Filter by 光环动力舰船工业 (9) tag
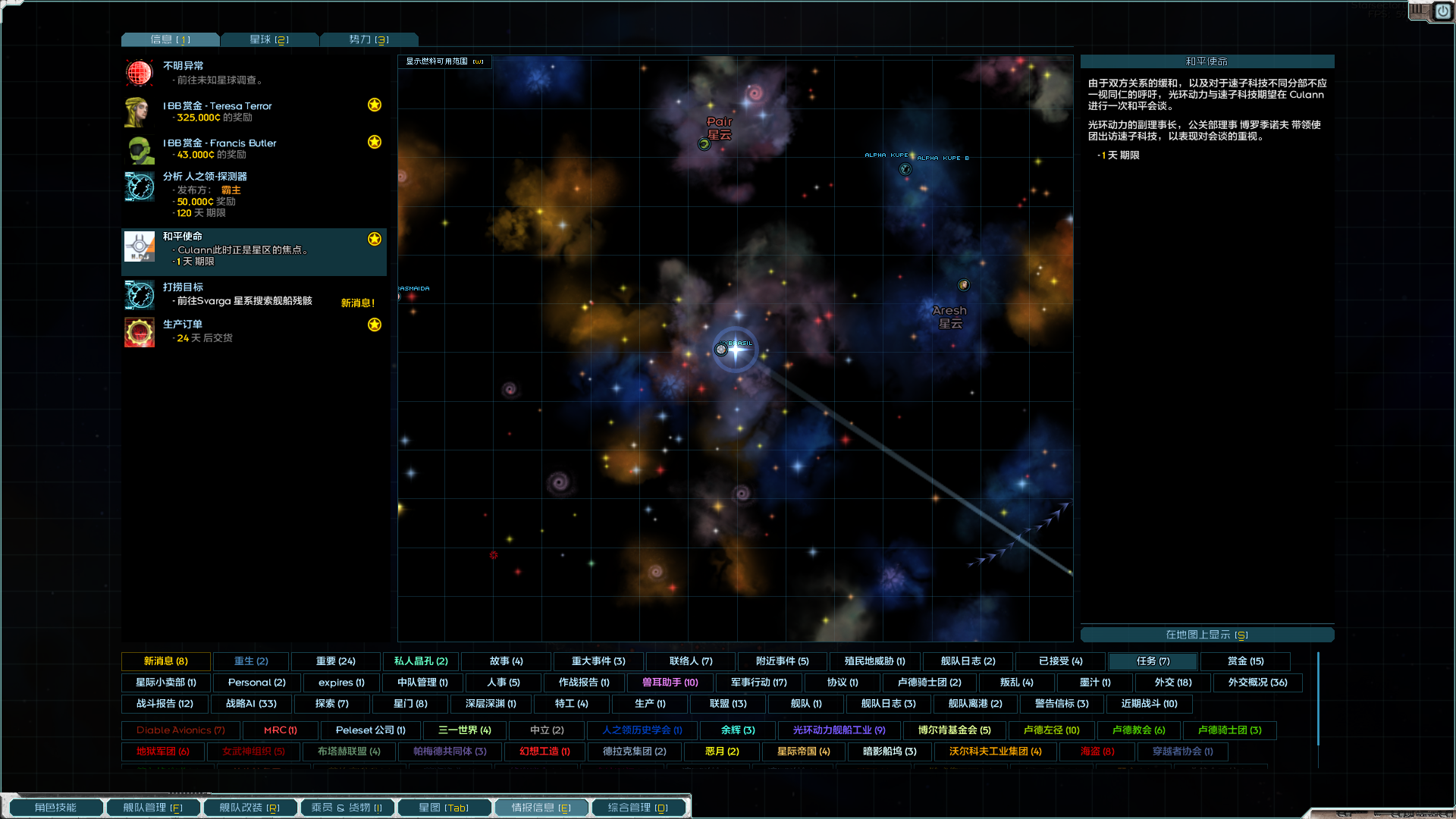Viewport: 1456px width, 819px height. pyautogui.click(x=839, y=730)
